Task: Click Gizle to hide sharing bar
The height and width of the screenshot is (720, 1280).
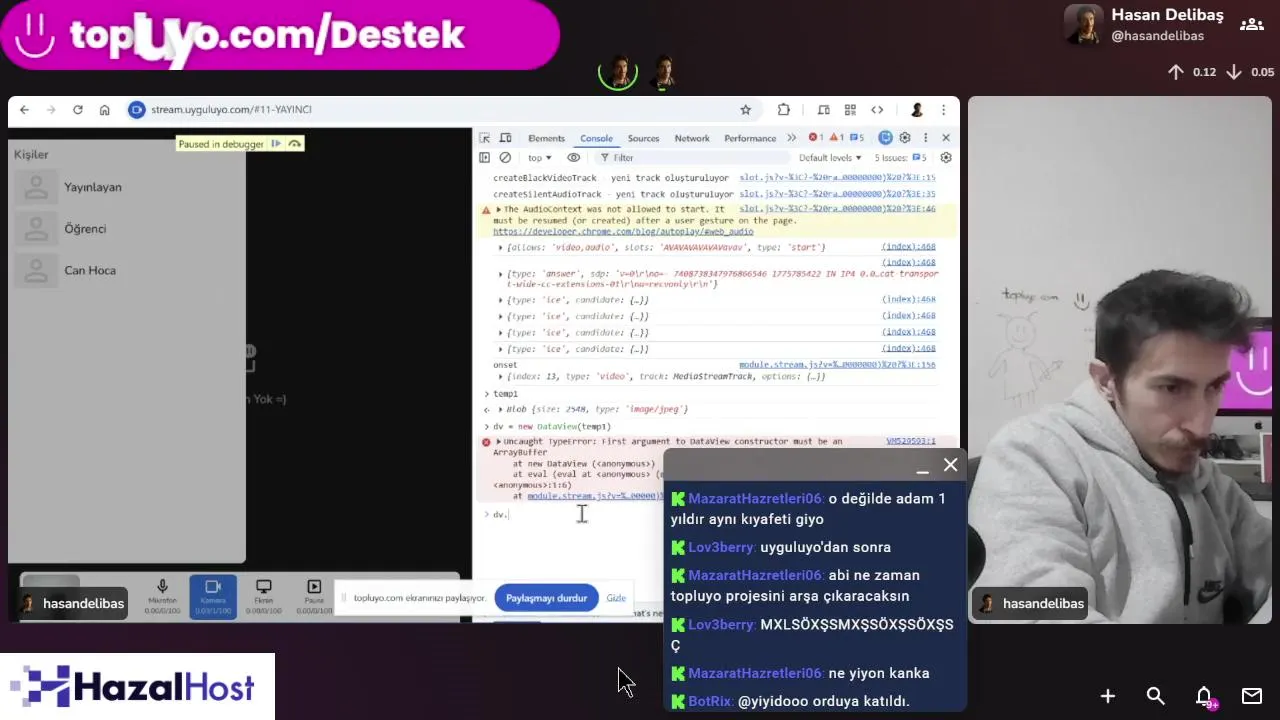Action: [x=616, y=598]
